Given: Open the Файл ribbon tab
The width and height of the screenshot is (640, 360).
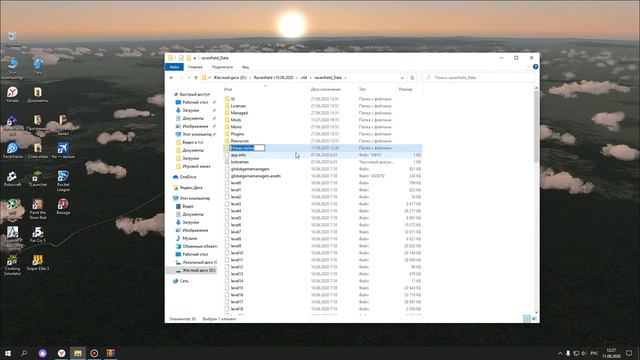Looking at the screenshot, I should tap(174, 67).
